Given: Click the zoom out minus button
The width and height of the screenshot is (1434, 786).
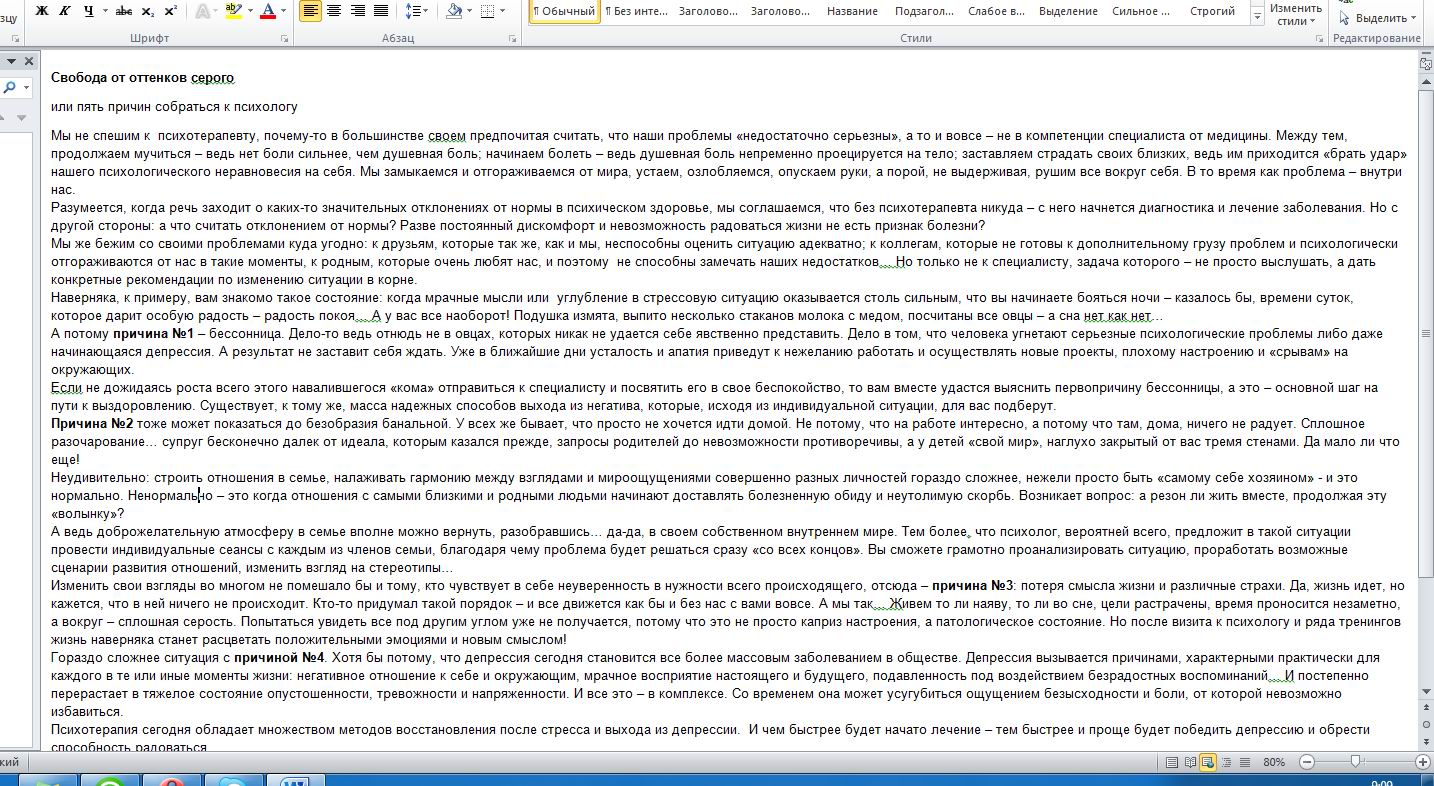Looking at the screenshot, I should [x=1306, y=762].
